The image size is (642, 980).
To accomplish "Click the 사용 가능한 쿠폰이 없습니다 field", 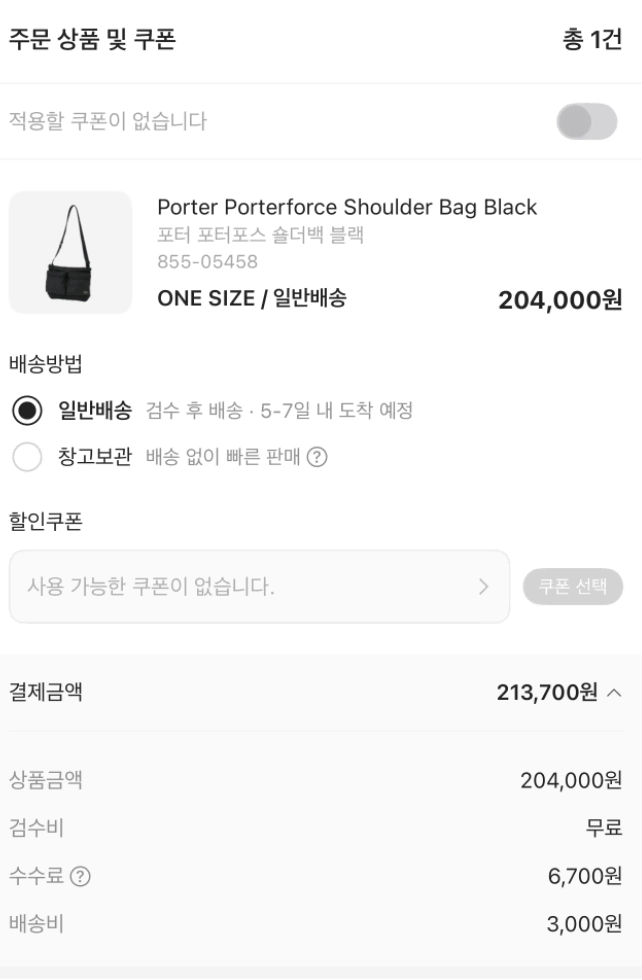I will coord(259,586).
